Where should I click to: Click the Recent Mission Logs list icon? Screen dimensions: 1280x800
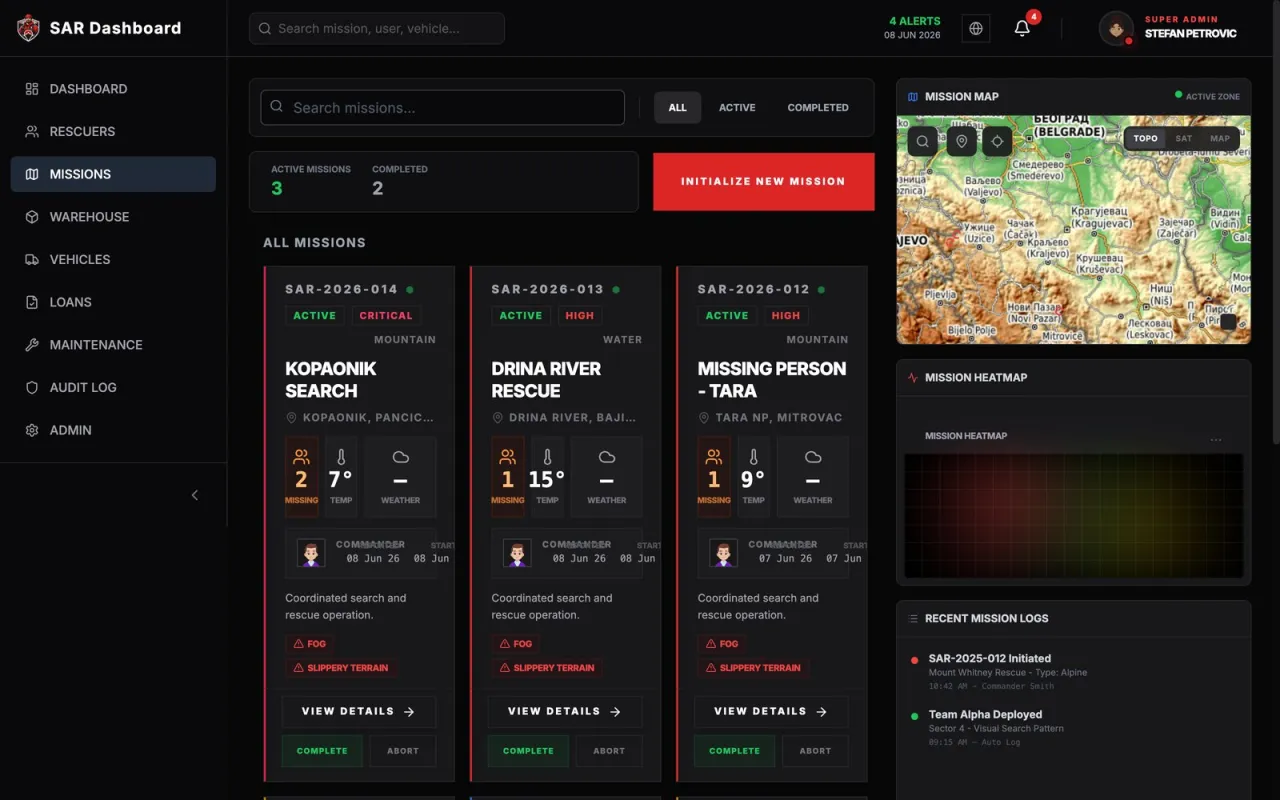coord(912,619)
